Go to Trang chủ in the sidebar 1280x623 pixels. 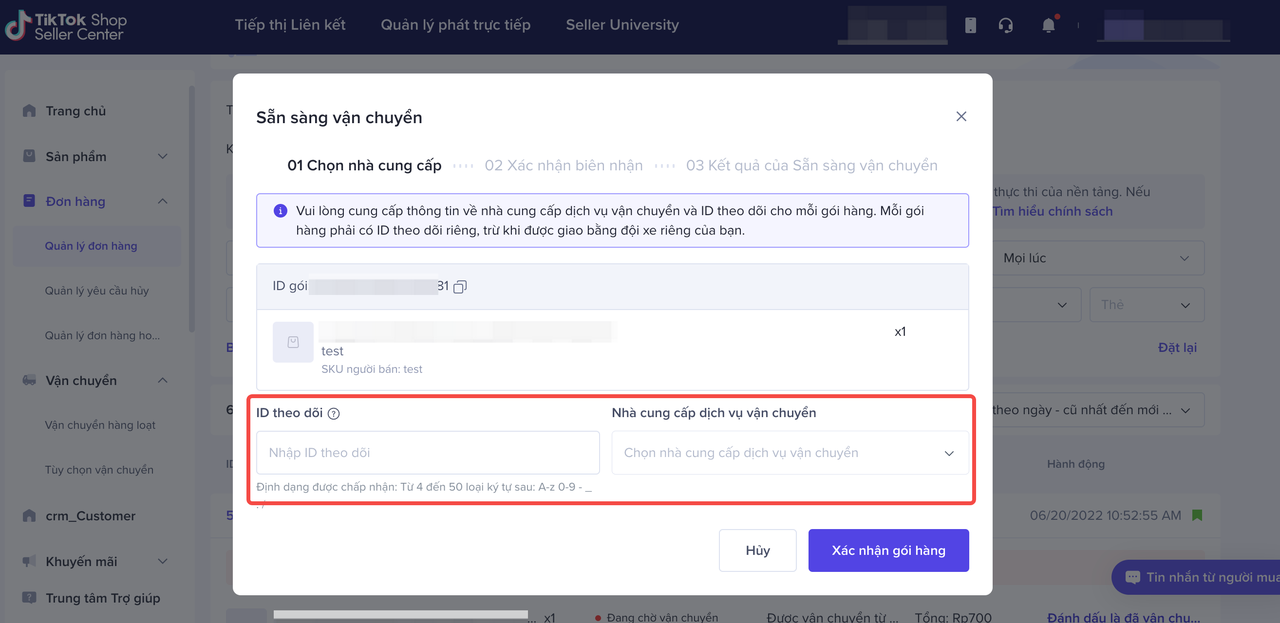(x=75, y=111)
